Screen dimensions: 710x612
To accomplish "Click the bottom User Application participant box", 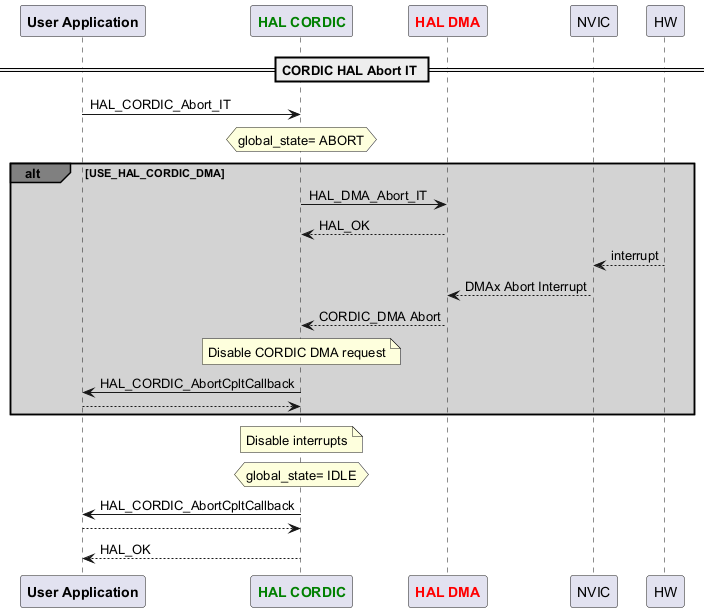I will pos(83,592).
